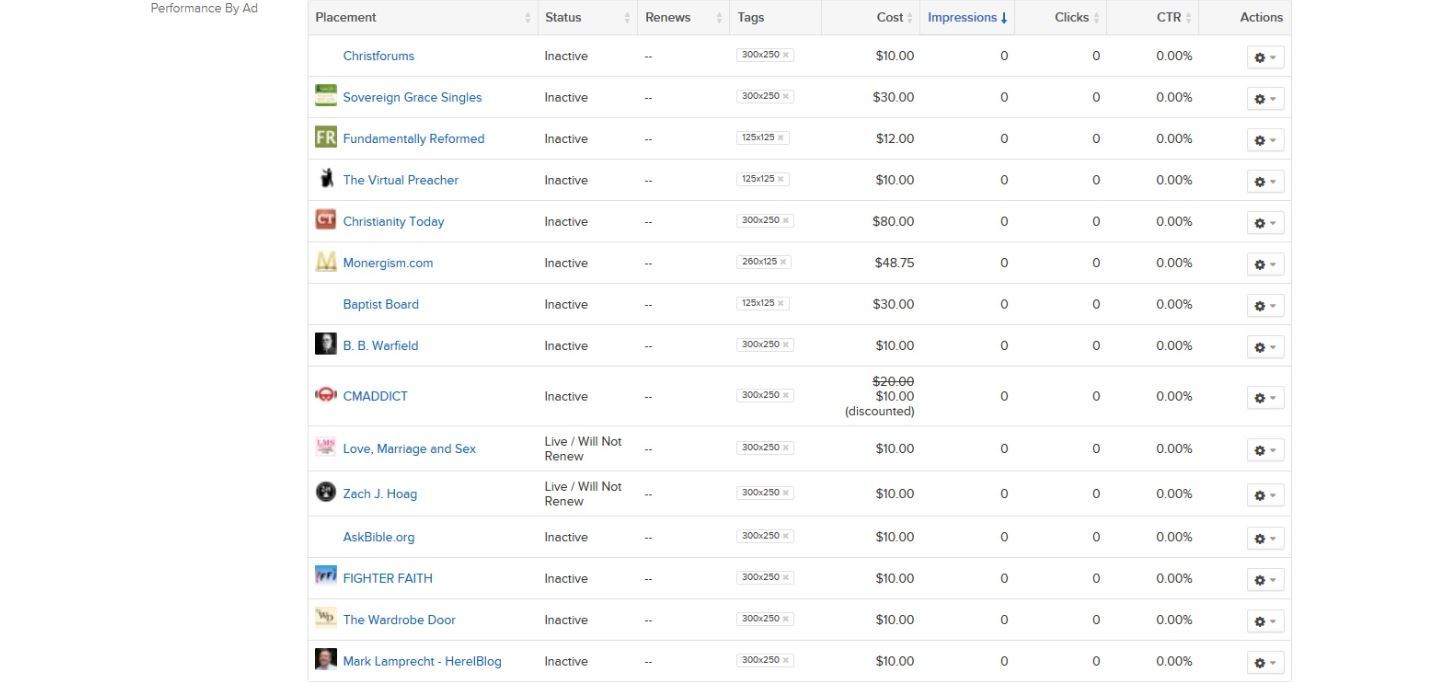This screenshot has height=682, width=1450.
Task: Open the actions gear menu for Christianity Today
Action: [1265, 223]
